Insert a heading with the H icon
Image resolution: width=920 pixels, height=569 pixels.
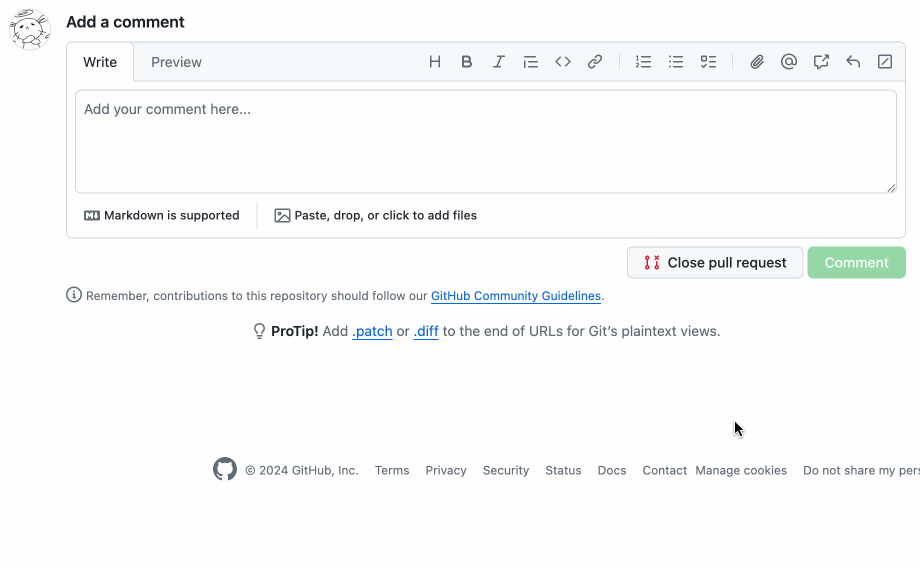(434, 62)
